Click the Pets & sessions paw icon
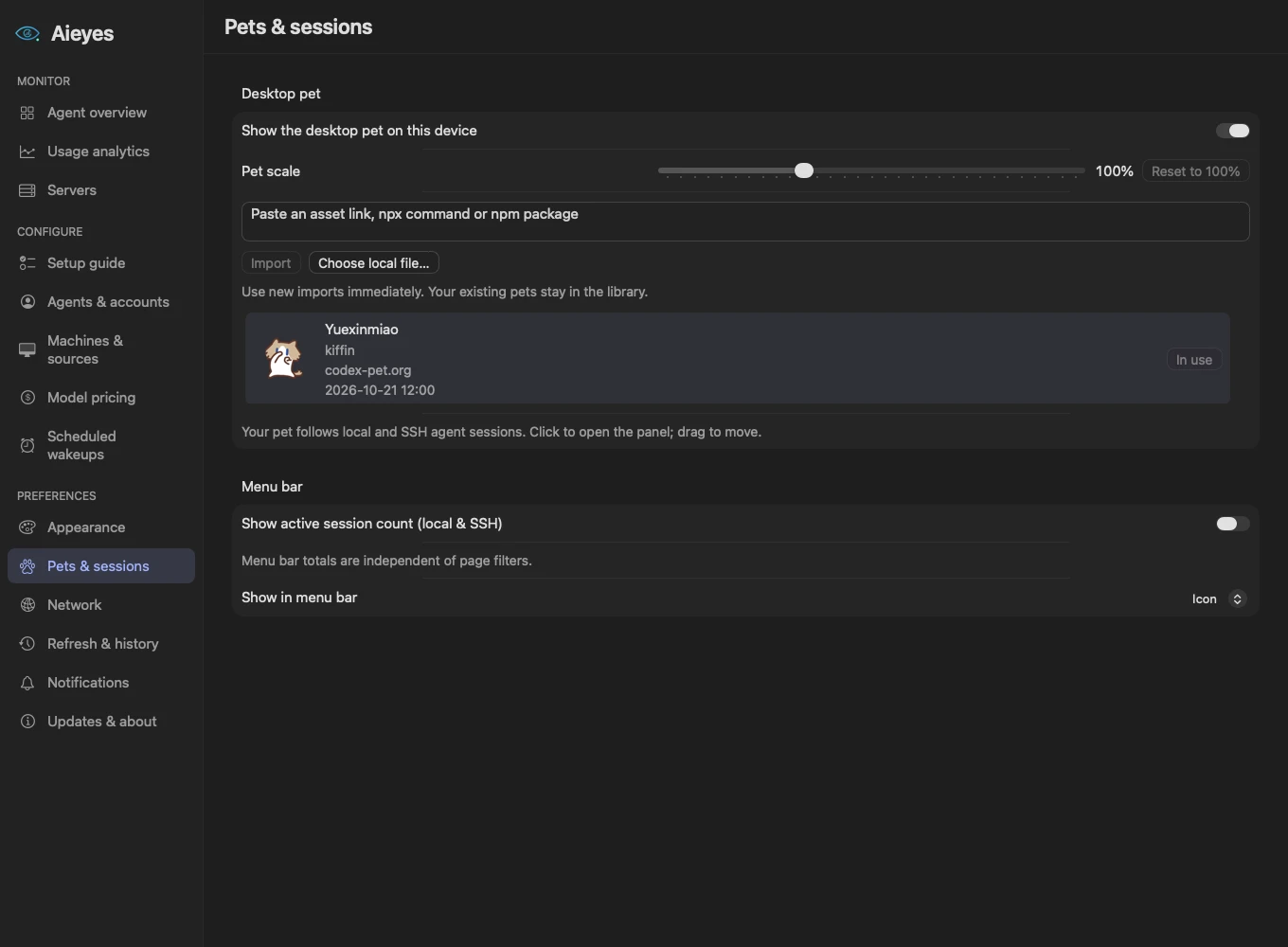The width and height of the screenshot is (1288, 947). click(x=27, y=566)
